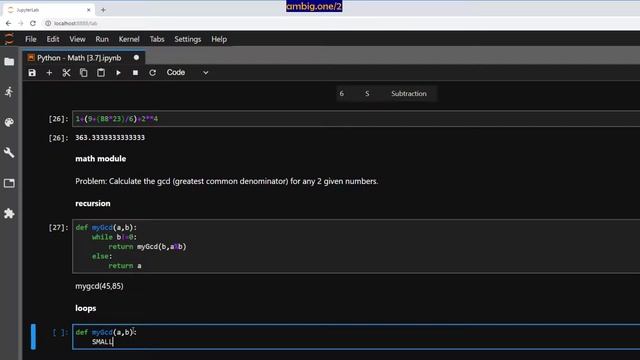Click input cell 26 with arithmetic expression
This screenshot has height=360, width=640.
[356, 119]
